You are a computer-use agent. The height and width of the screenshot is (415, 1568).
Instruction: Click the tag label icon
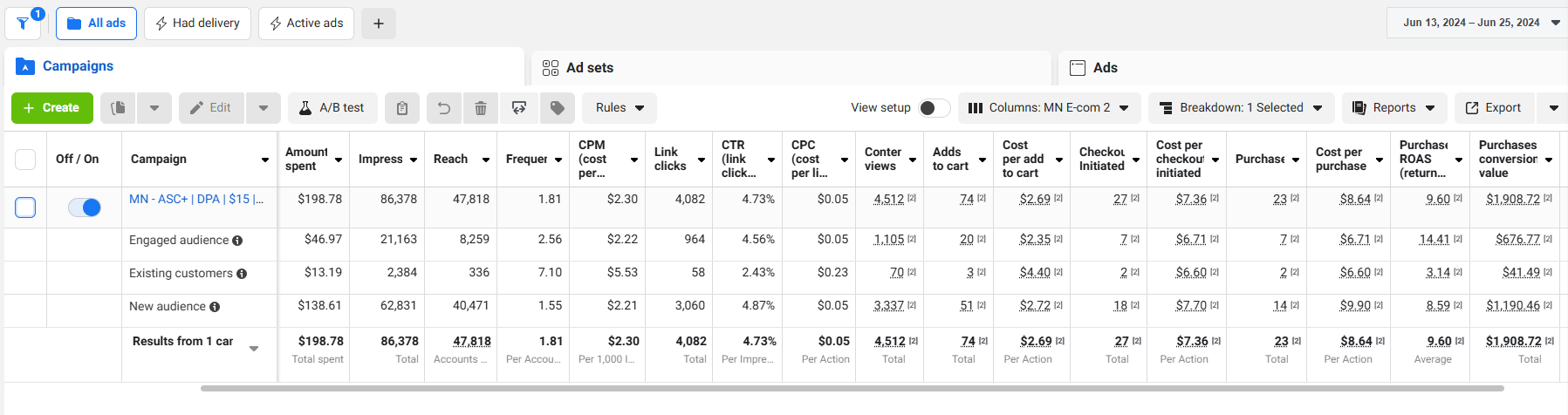tap(558, 108)
